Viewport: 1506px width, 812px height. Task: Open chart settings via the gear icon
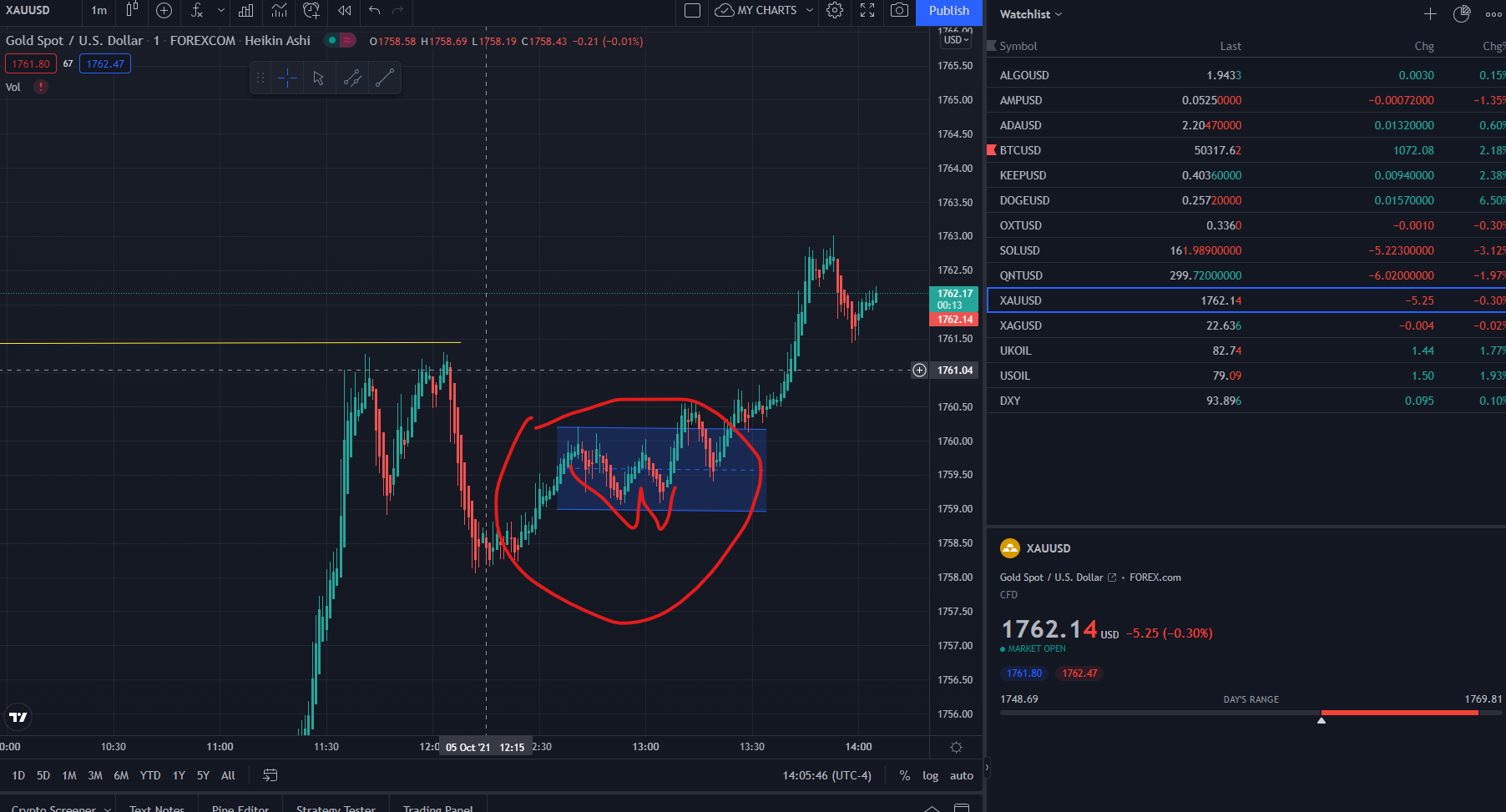point(835,10)
